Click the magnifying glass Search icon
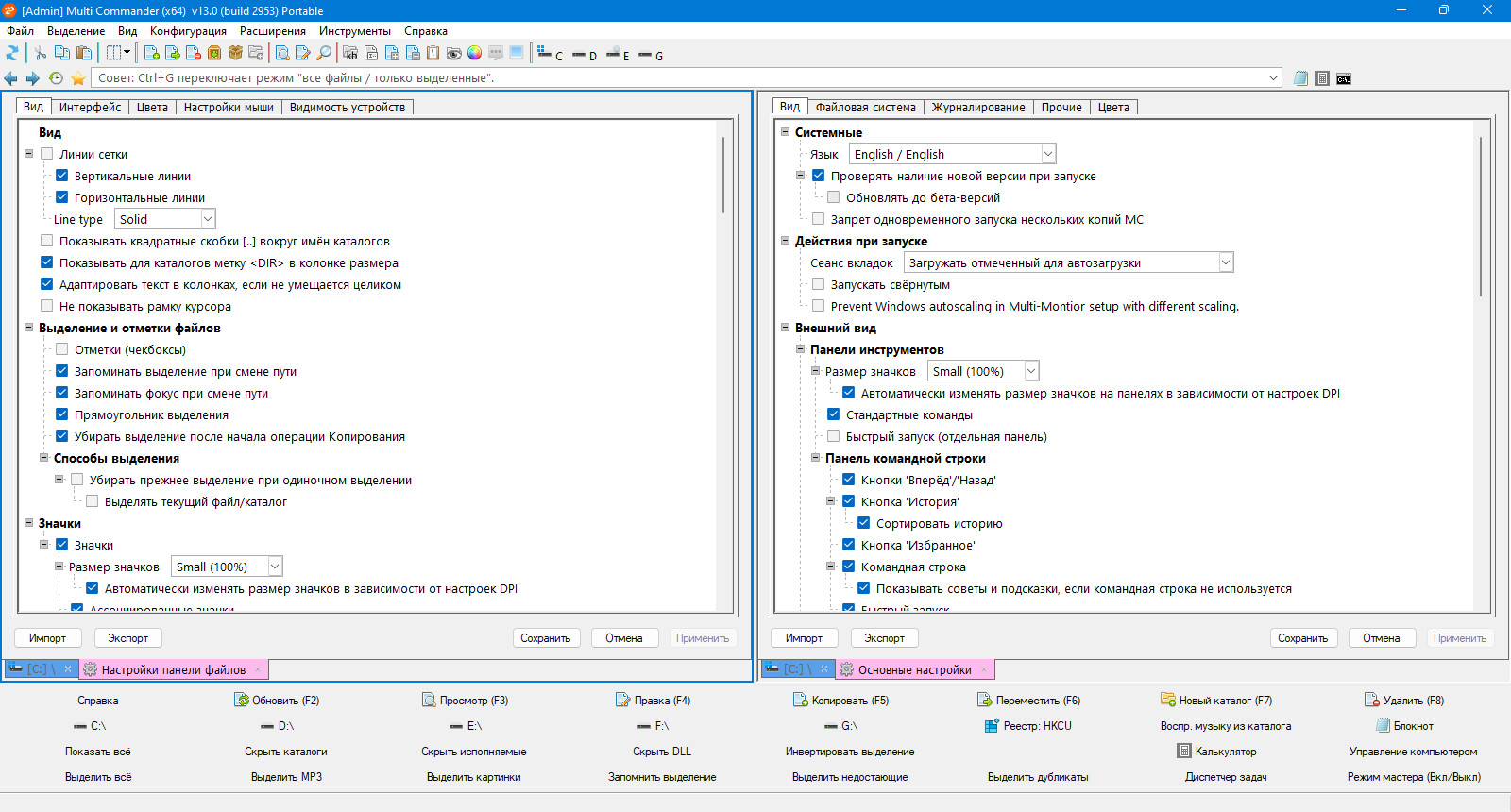Image resolution: width=1511 pixels, height=812 pixels. point(324,53)
